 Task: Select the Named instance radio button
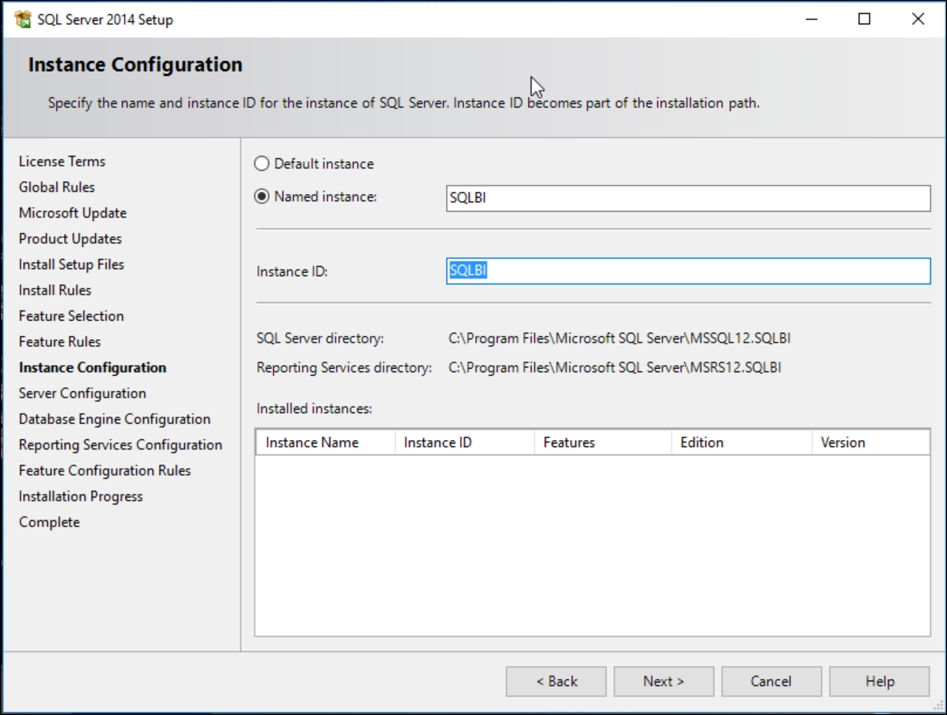pos(262,196)
